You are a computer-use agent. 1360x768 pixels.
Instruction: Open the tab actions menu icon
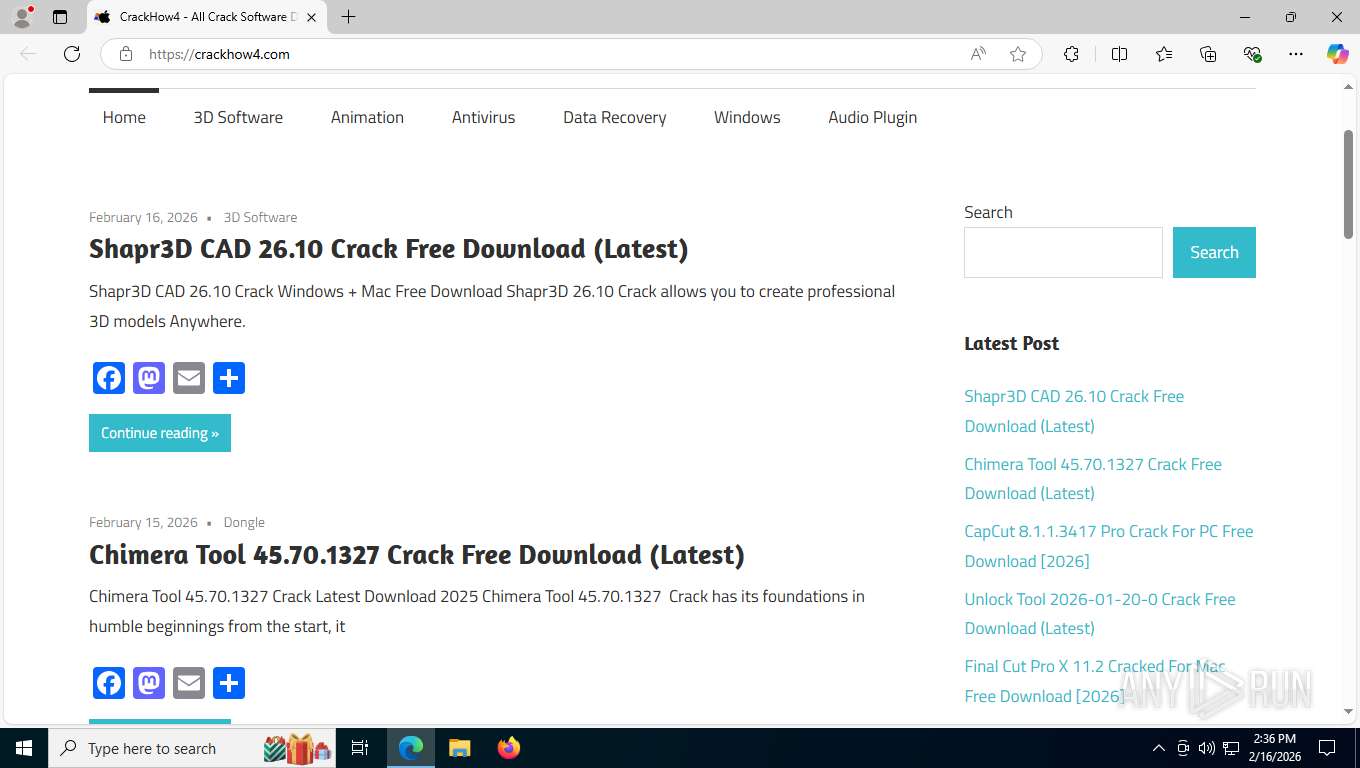coord(60,17)
